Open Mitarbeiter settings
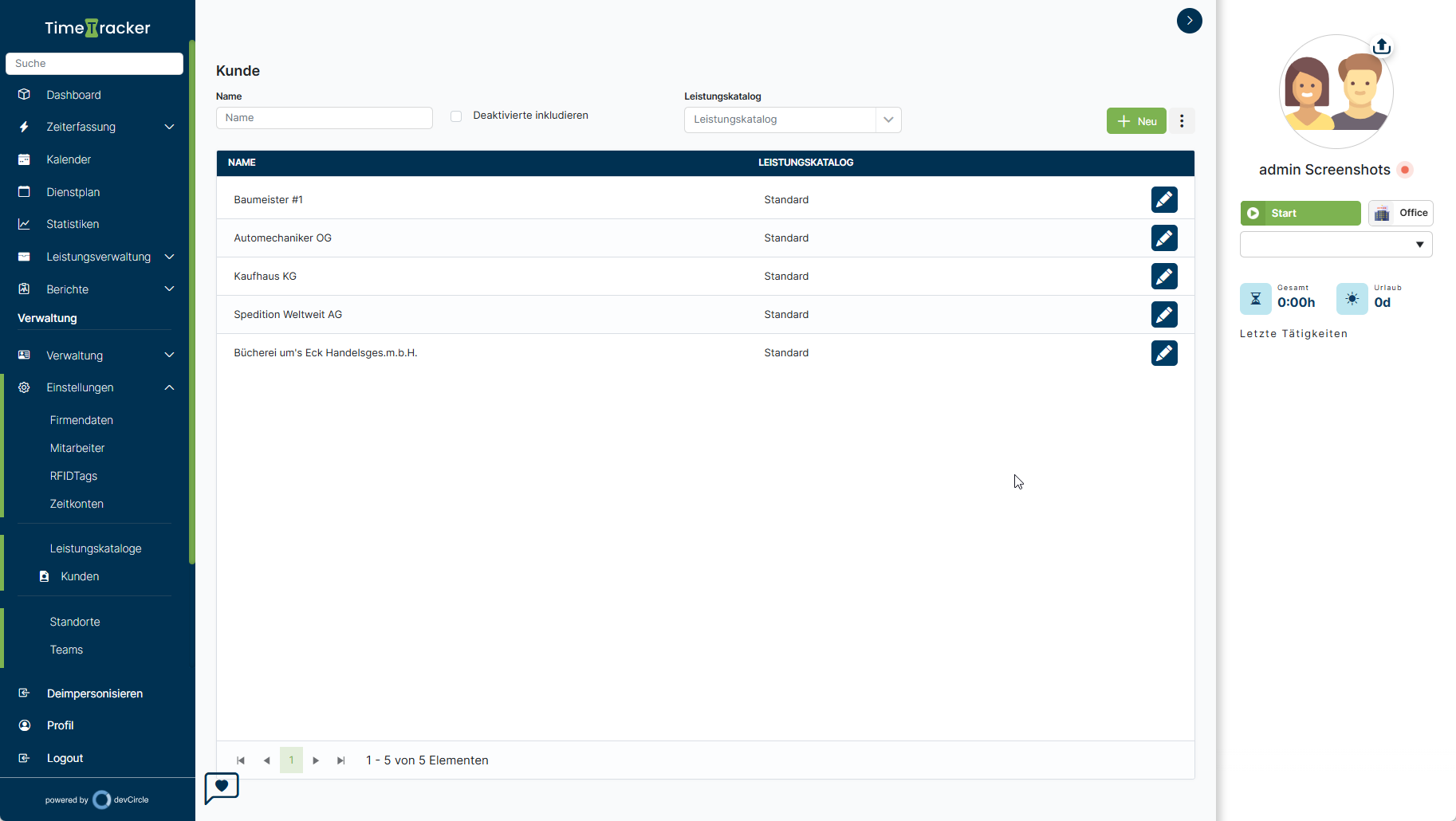Image resolution: width=1456 pixels, height=821 pixels. [x=77, y=448]
